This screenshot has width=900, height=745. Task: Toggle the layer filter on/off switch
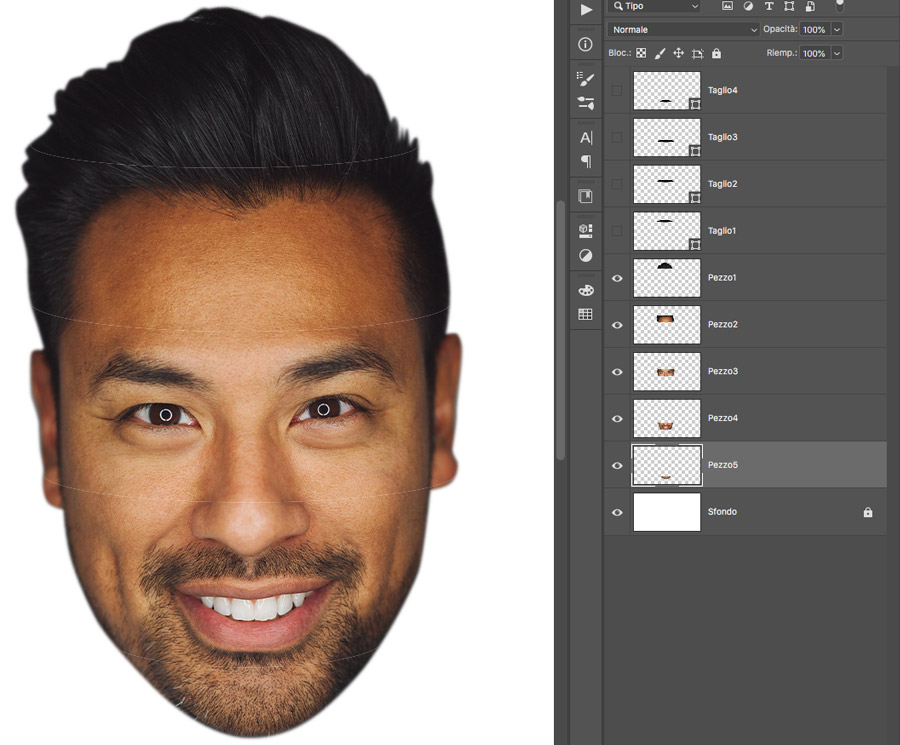tap(839, 6)
